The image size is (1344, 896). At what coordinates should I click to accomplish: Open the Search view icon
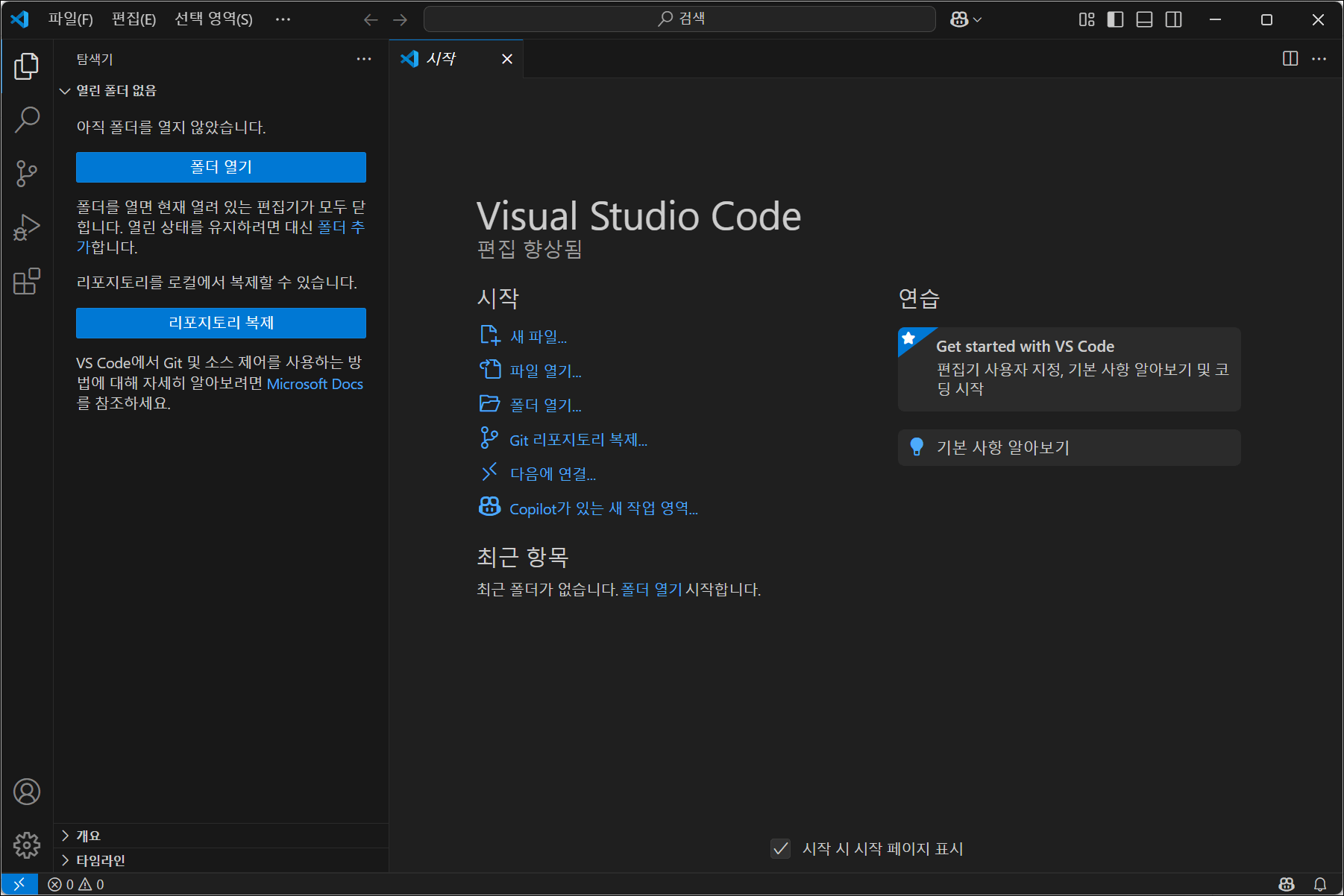(27, 119)
